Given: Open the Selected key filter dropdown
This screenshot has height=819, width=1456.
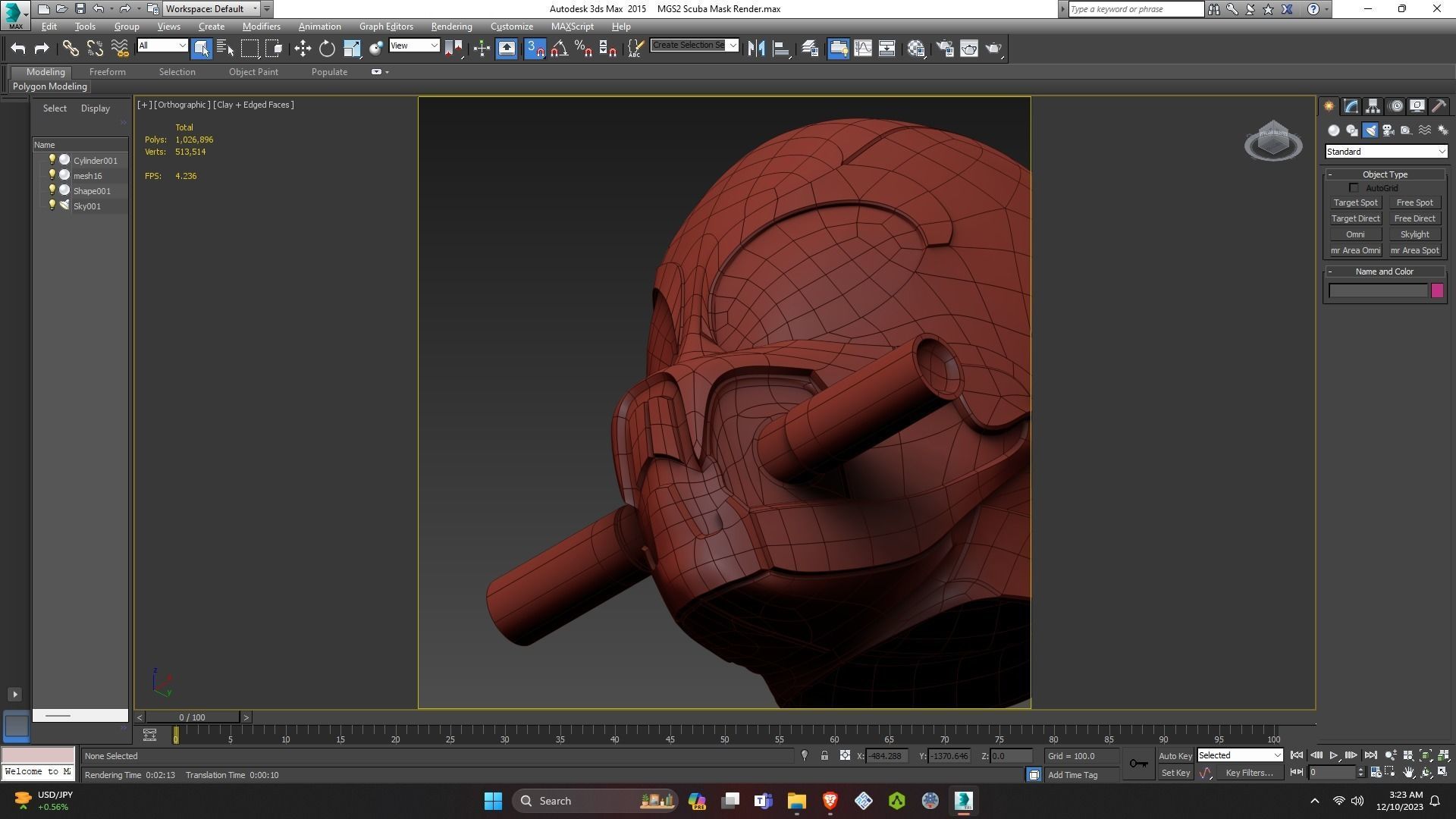Looking at the screenshot, I should pyautogui.click(x=1239, y=755).
